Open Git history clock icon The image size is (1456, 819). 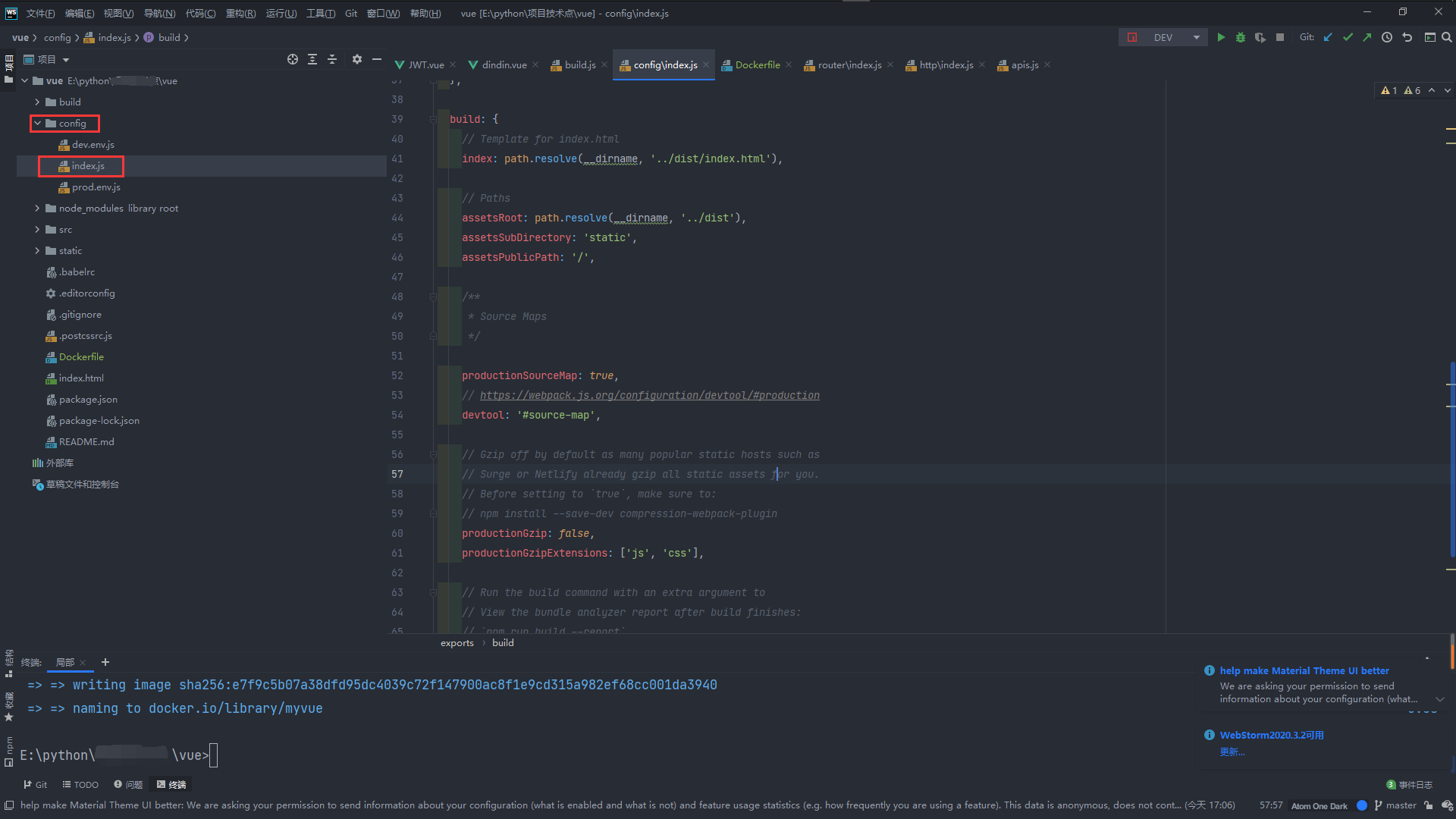coord(1387,37)
